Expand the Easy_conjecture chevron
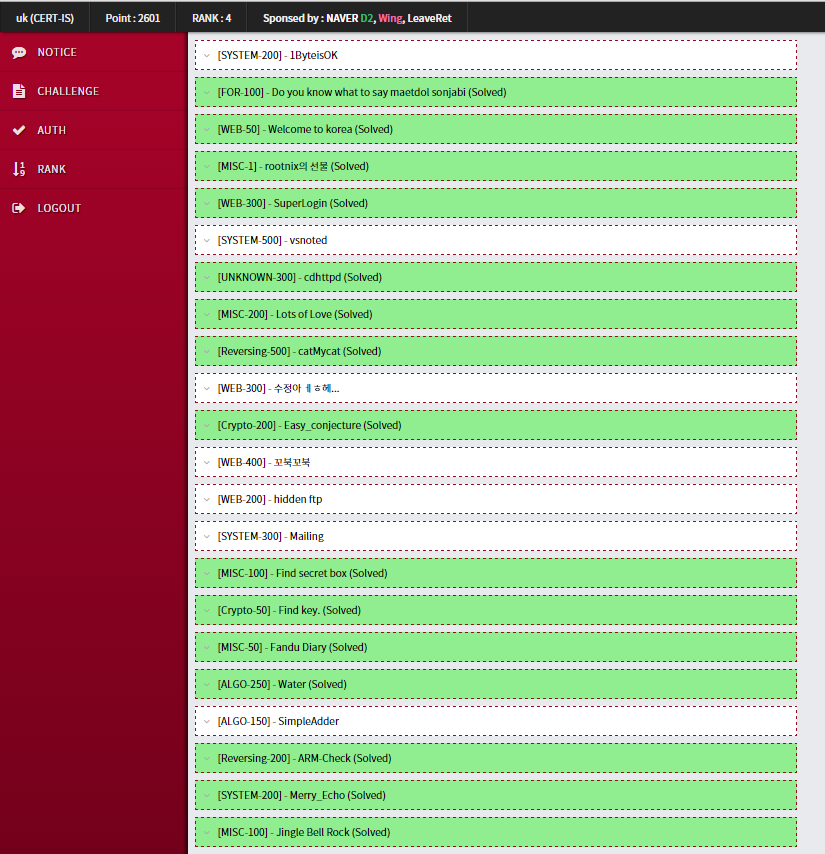 (207, 426)
